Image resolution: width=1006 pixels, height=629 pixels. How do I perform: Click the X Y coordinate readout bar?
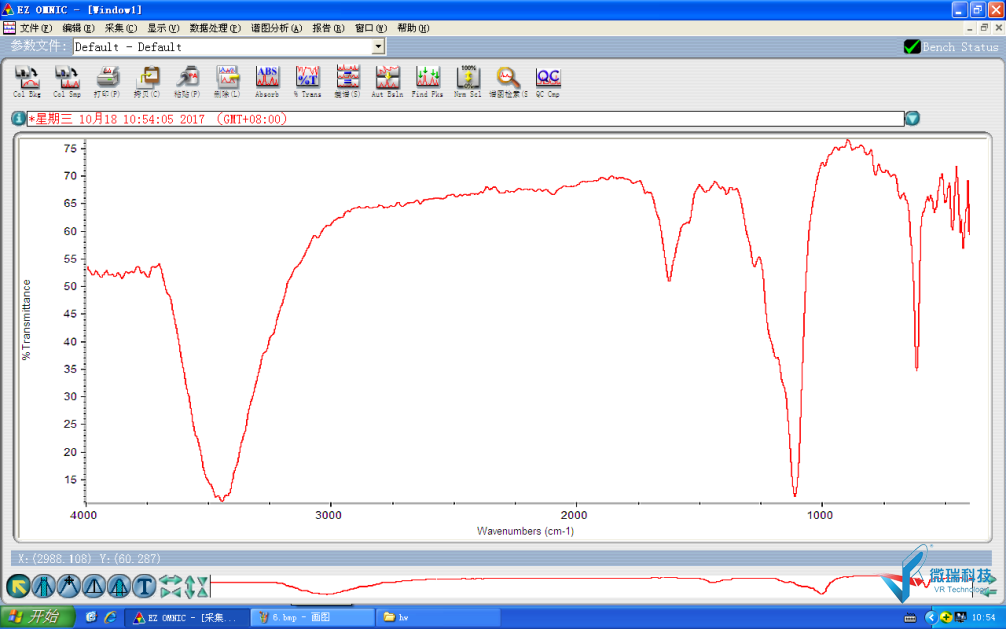502,558
